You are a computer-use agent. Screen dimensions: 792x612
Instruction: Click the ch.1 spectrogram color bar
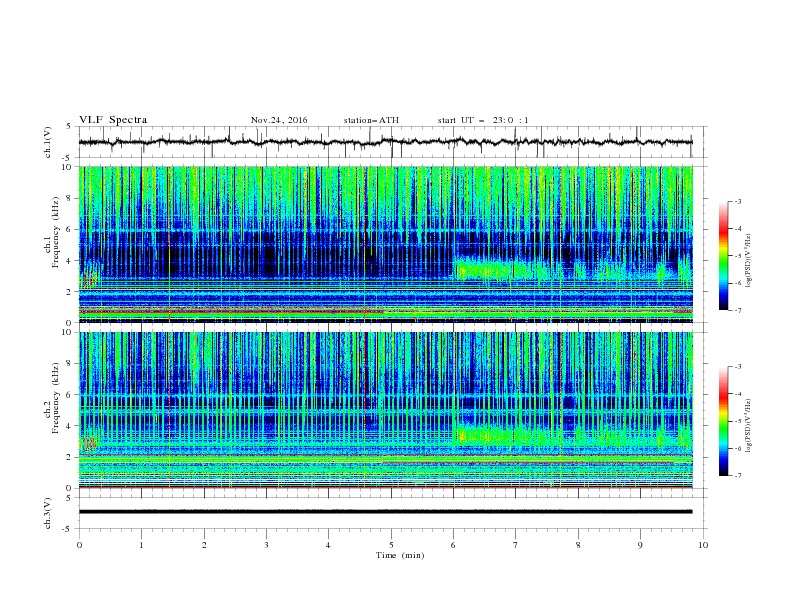click(x=723, y=256)
